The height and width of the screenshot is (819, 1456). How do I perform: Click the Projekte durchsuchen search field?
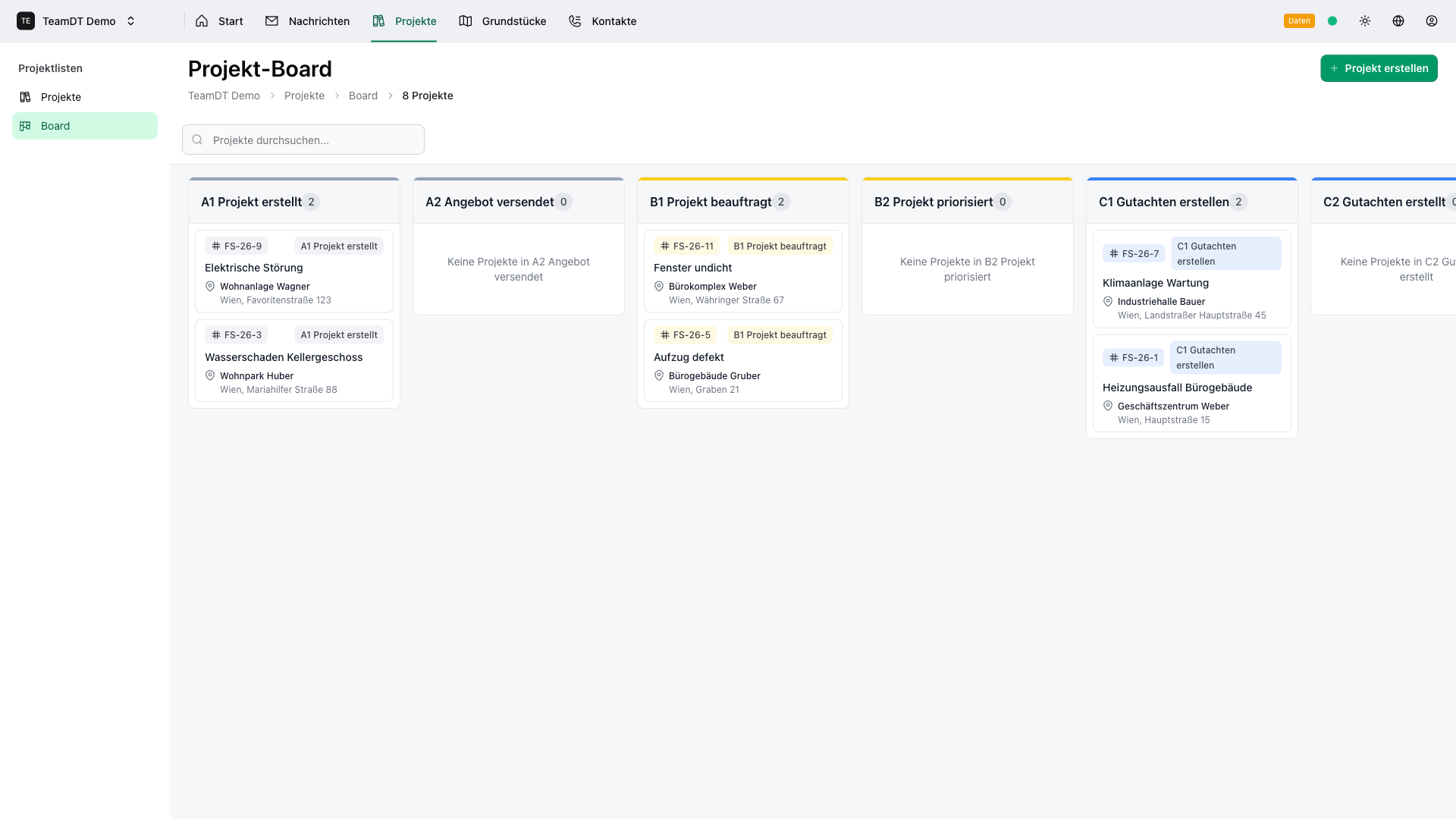click(303, 140)
